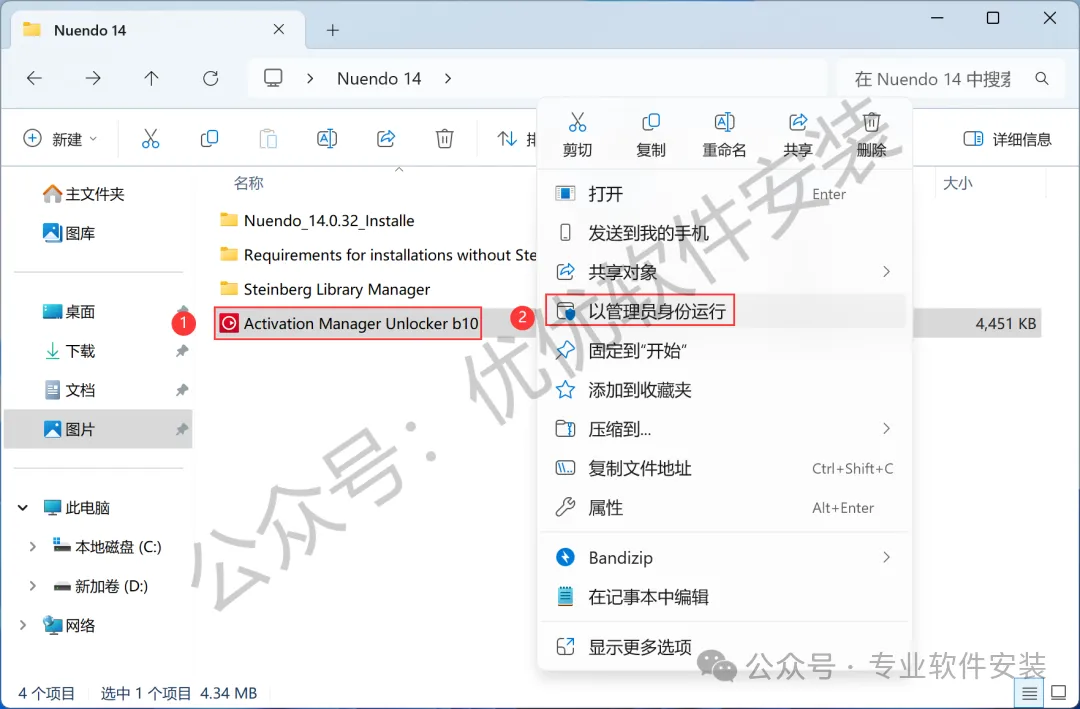Expand the 本地磁盘 (C:) tree node

[32, 546]
